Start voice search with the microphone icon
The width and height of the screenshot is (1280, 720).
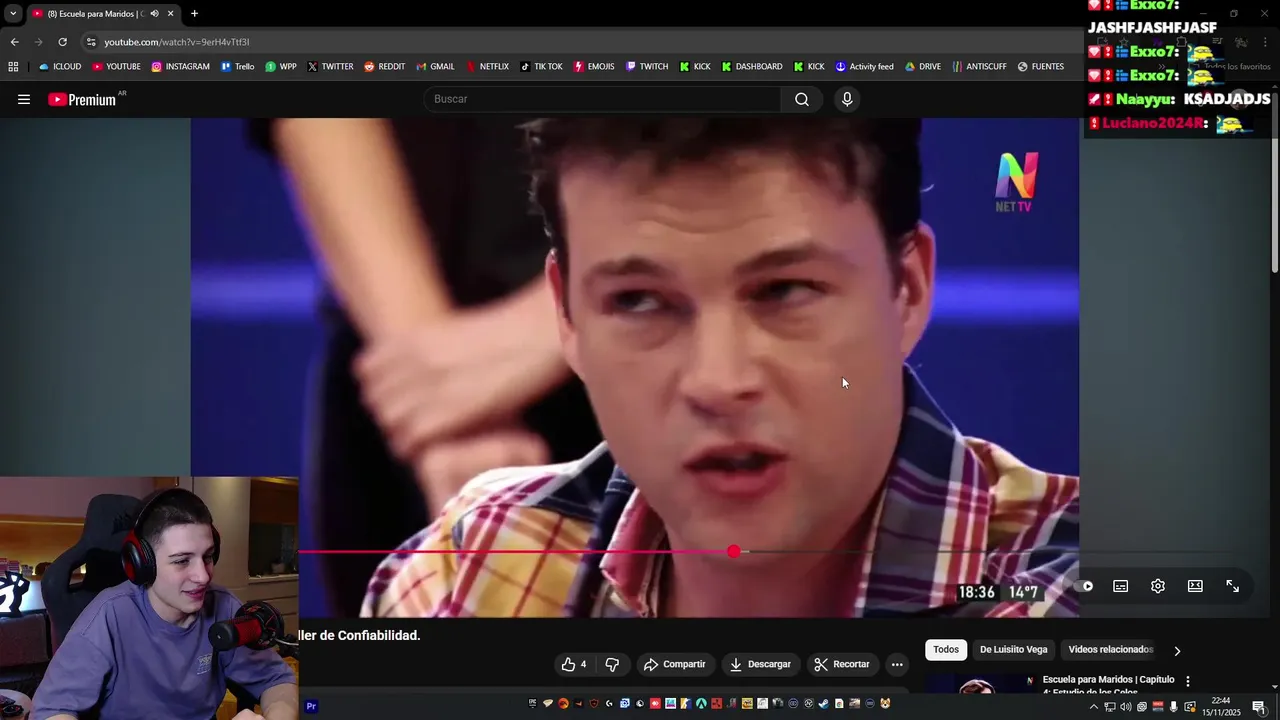[847, 99]
